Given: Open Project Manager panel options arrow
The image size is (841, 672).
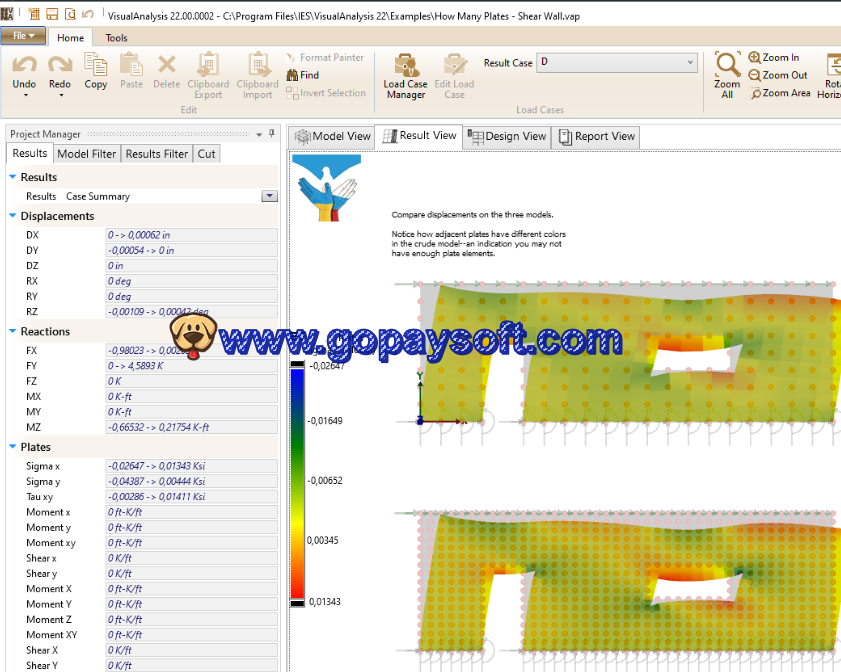Looking at the screenshot, I should [x=259, y=135].
